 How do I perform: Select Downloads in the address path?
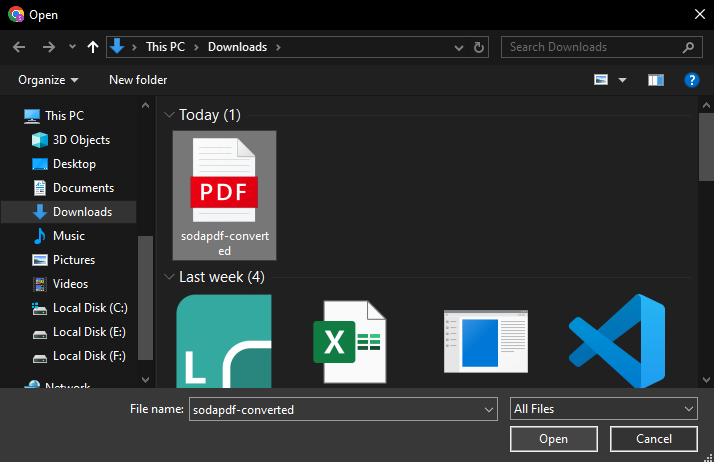(x=238, y=47)
